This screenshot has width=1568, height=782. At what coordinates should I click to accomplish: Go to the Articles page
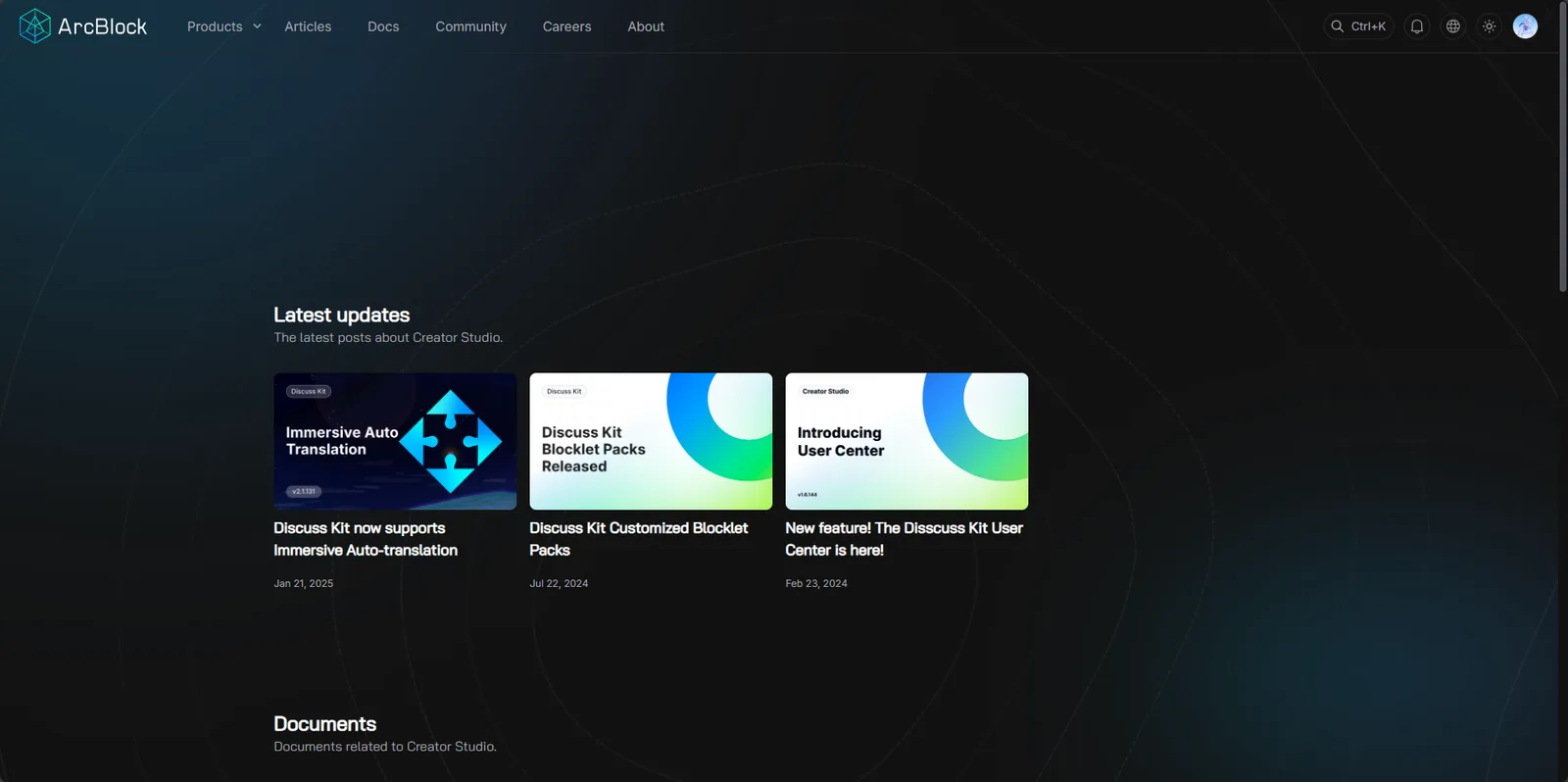coord(308,26)
